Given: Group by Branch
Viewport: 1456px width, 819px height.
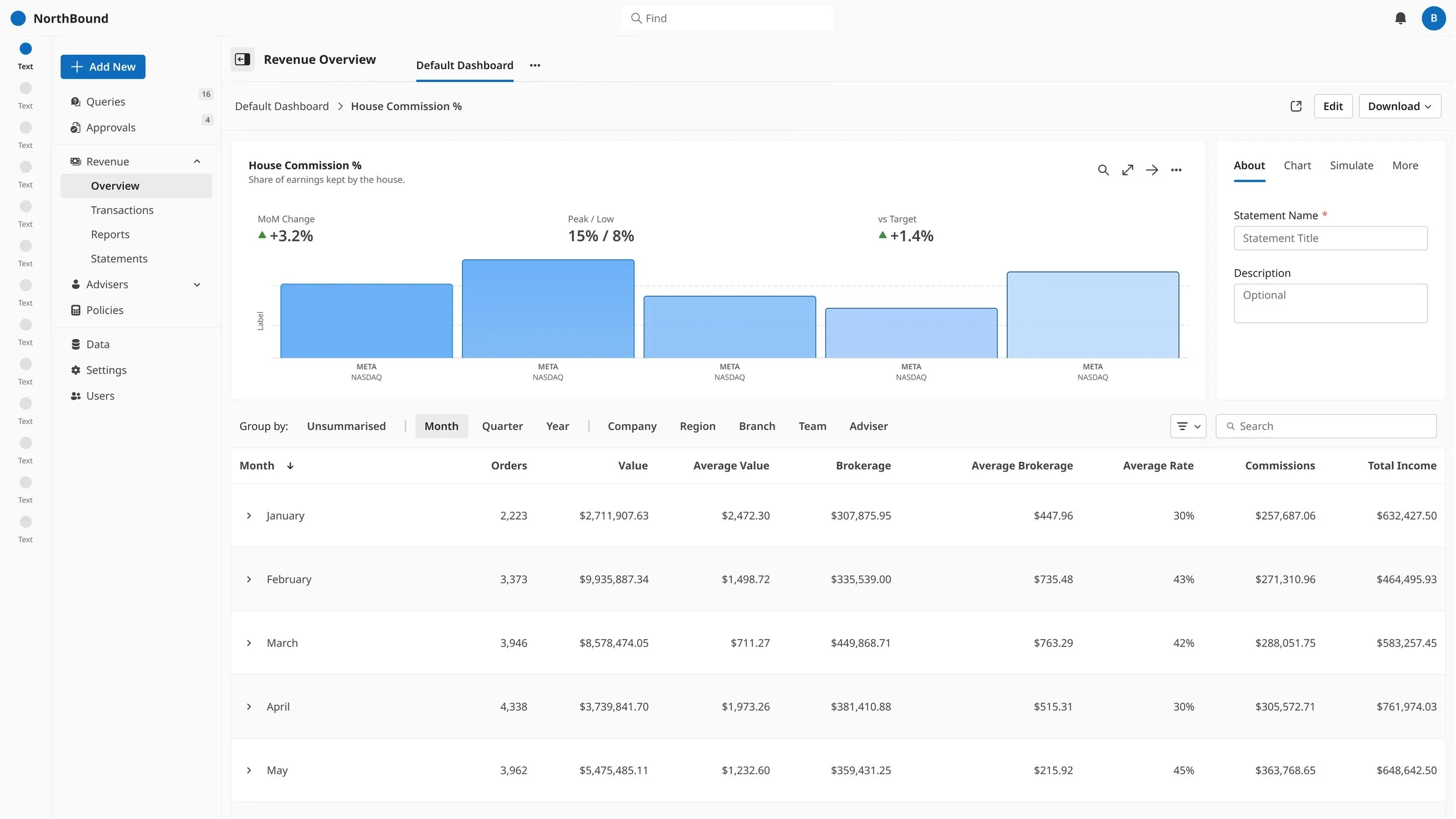Looking at the screenshot, I should [757, 426].
